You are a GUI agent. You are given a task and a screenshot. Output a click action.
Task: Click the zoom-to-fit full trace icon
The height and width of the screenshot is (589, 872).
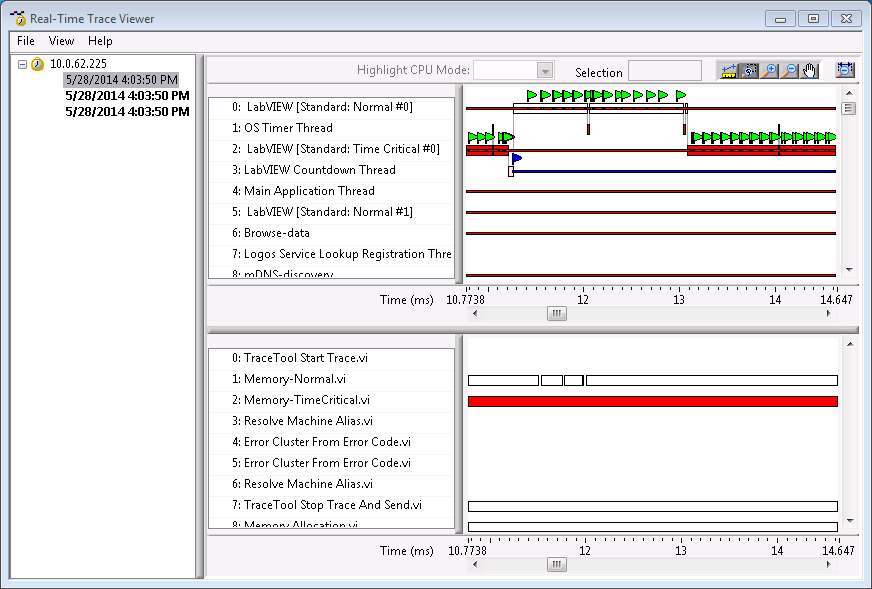click(845, 71)
